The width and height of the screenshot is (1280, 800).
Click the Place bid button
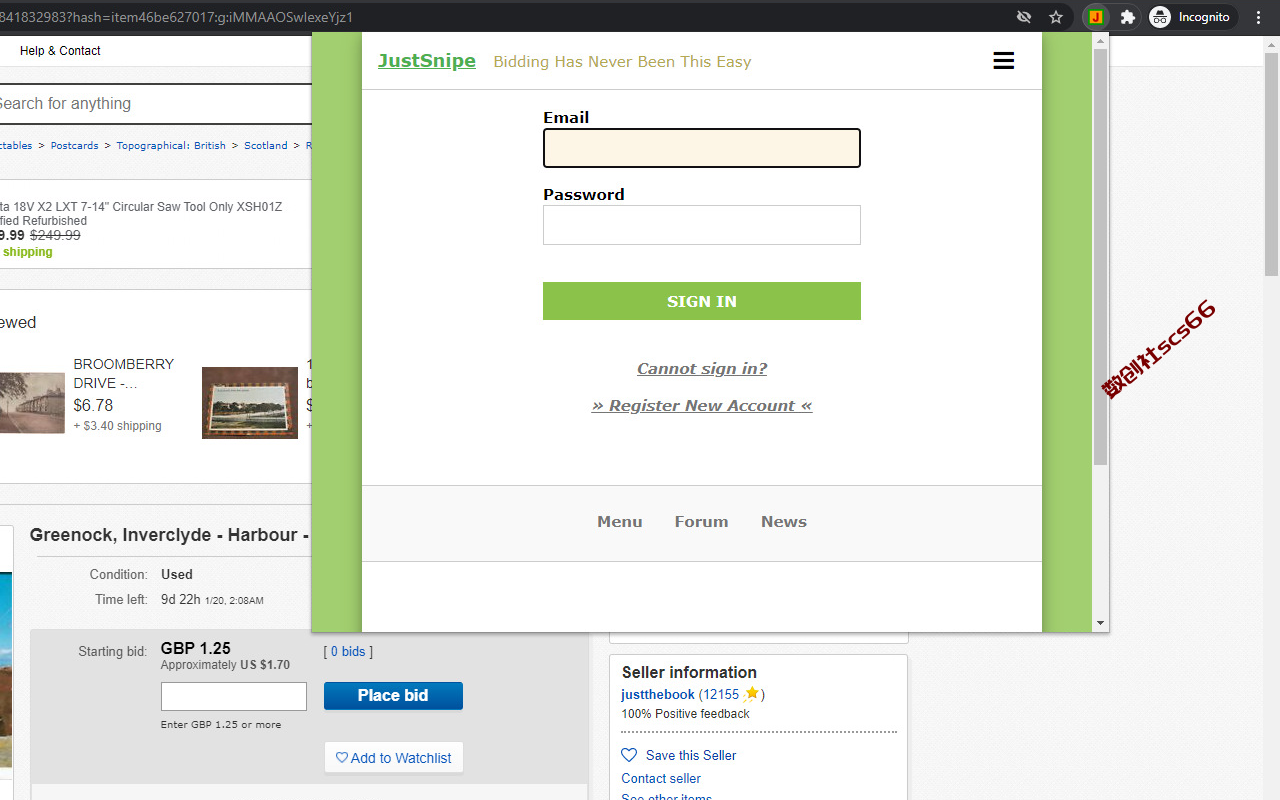pyautogui.click(x=393, y=696)
